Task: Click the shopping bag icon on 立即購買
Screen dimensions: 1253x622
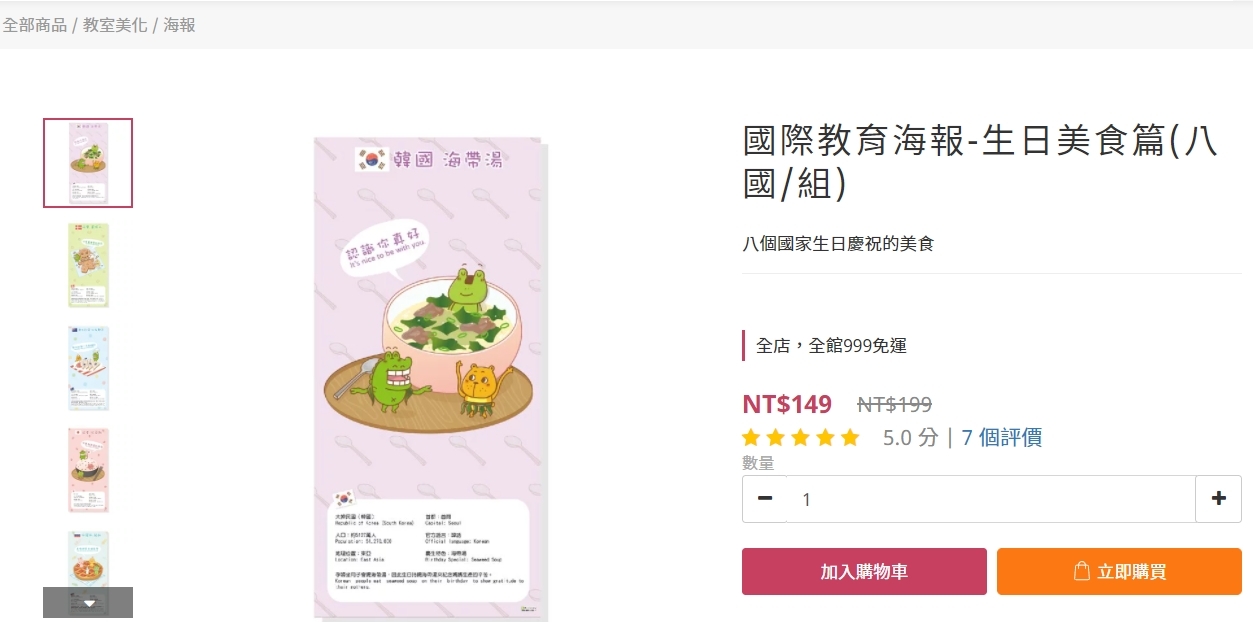Action: [x=1081, y=571]
